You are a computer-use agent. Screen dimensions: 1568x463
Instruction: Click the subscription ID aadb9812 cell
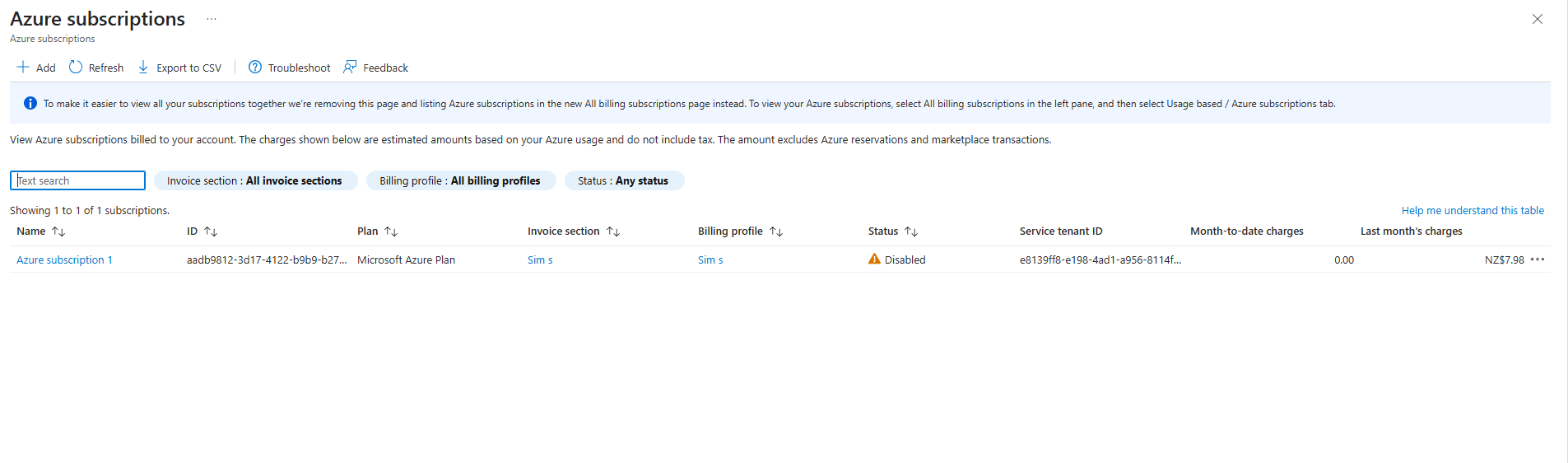pyautogui.click(x=267, y=260)
